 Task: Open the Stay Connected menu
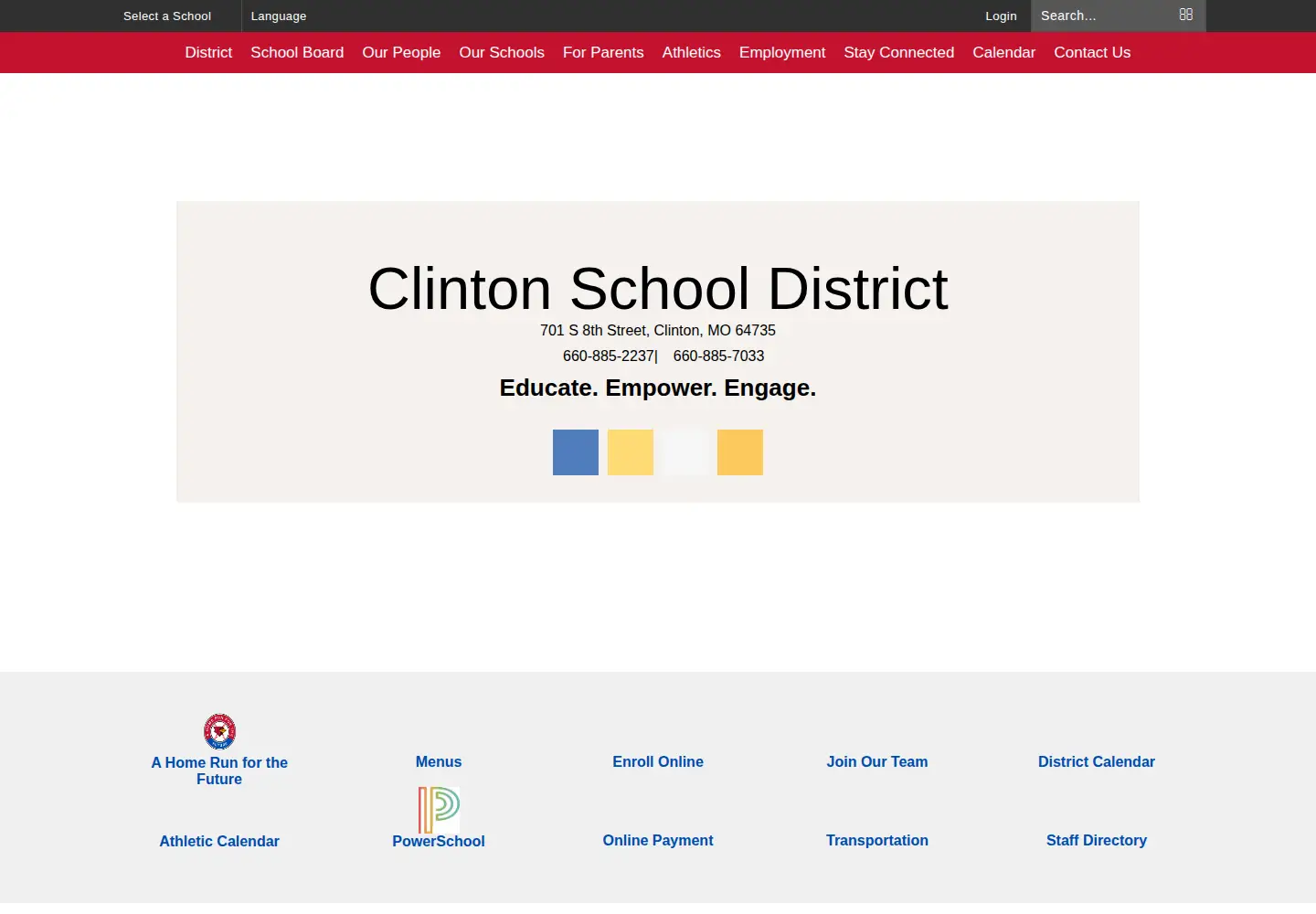click(899, 52)
